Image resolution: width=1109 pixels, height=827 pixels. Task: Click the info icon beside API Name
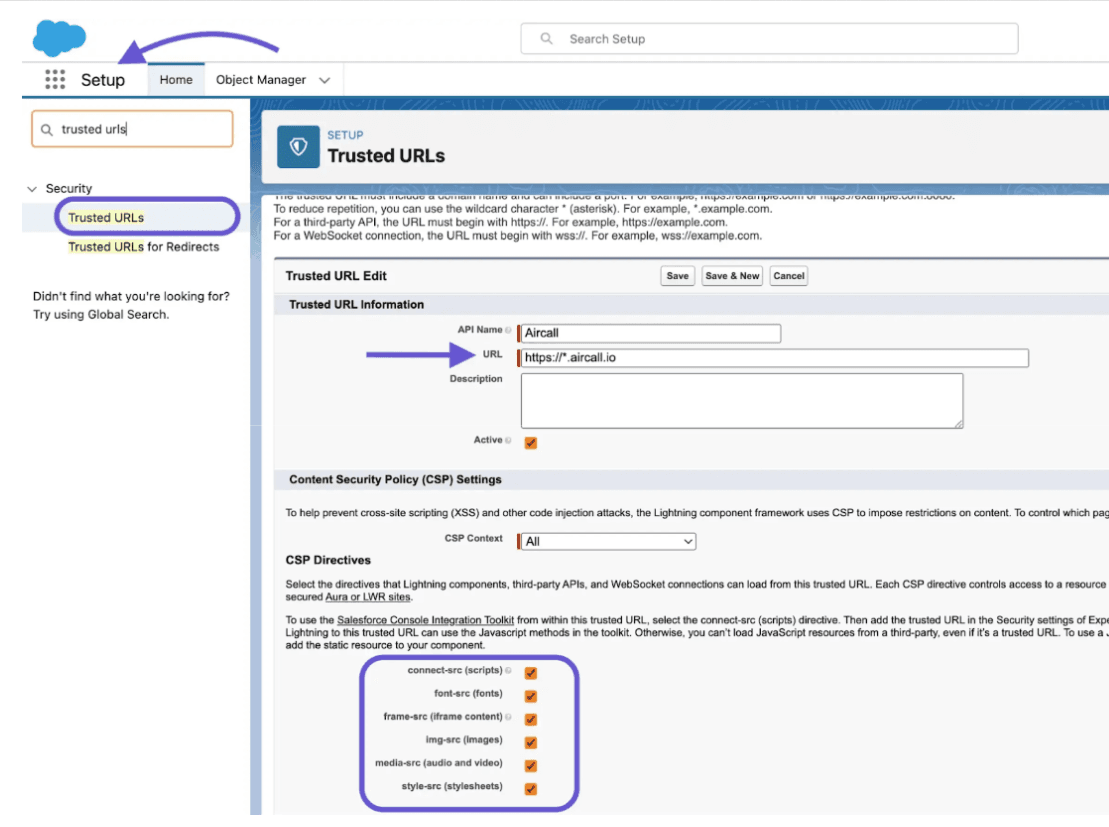[508, 329]
